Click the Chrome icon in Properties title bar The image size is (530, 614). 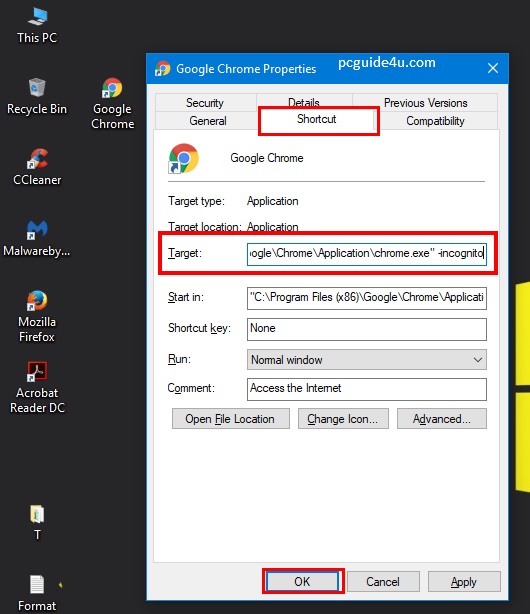(163, 69)
